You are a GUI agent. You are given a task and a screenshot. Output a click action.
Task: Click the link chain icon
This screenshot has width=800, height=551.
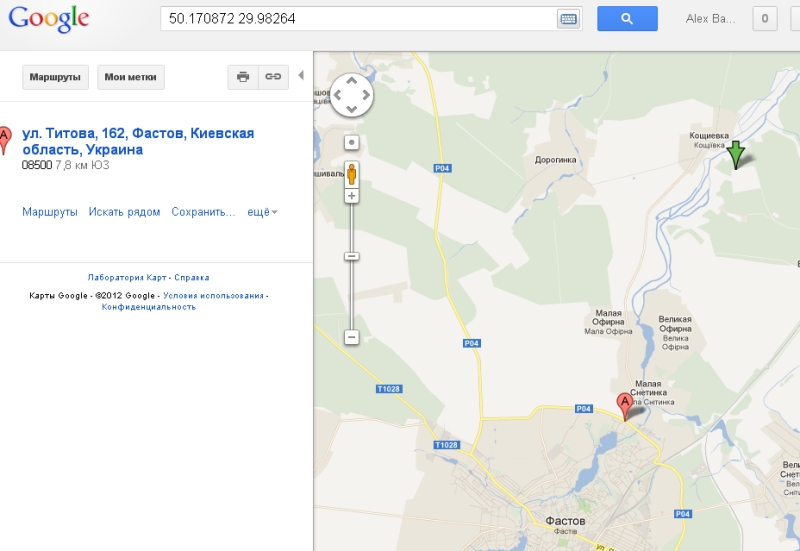coord(273,77)
